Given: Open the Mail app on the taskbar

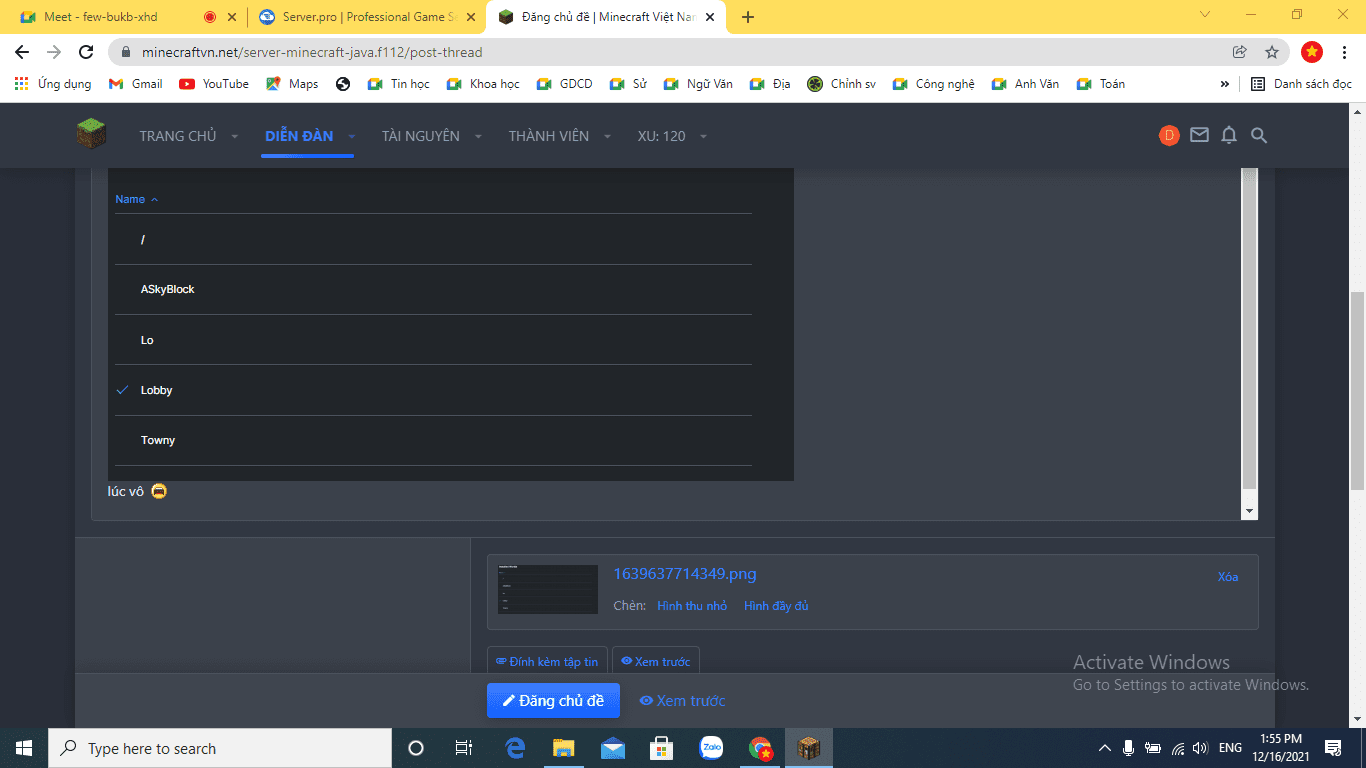Looking at the screenshot, I should click(613, 748).
